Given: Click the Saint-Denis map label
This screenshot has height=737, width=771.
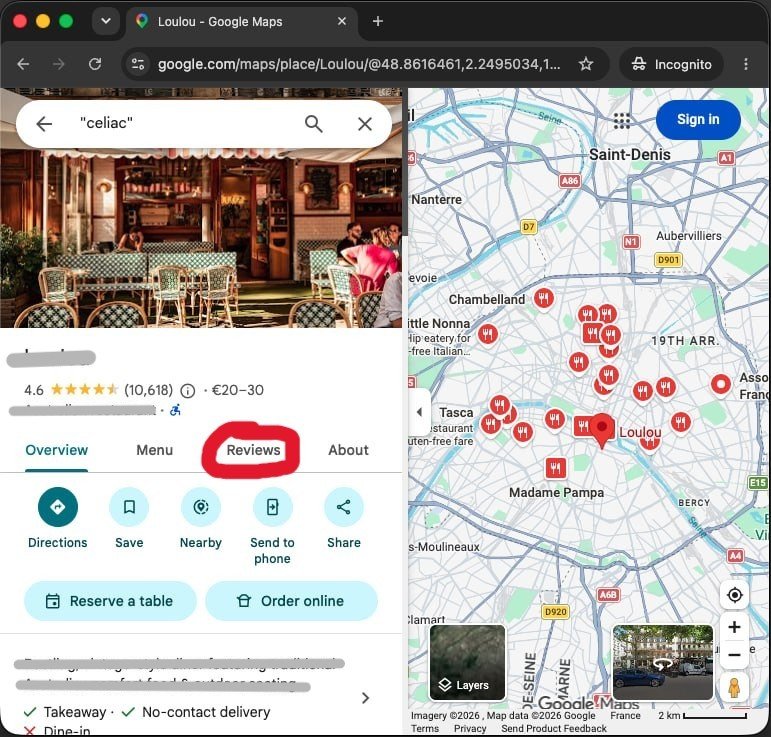Looking at the screenshot, I should (x=629, y=154).
